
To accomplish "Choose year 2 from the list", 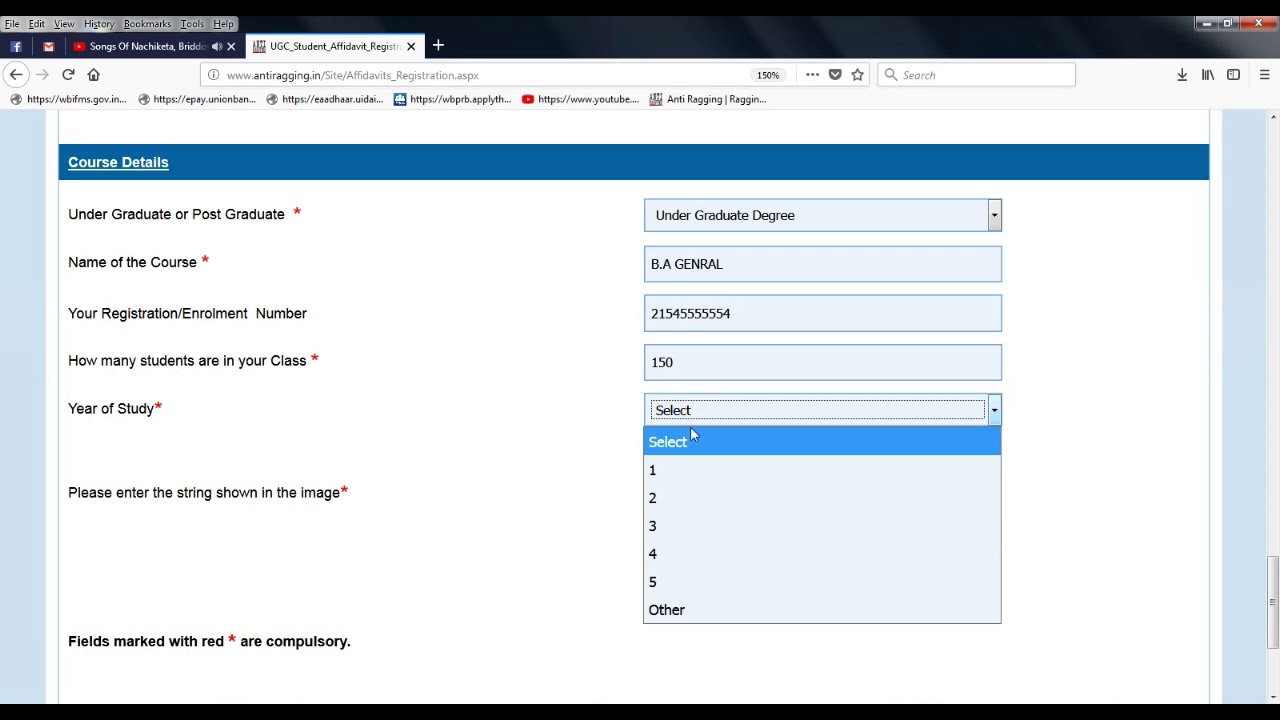I will [822, 498].
